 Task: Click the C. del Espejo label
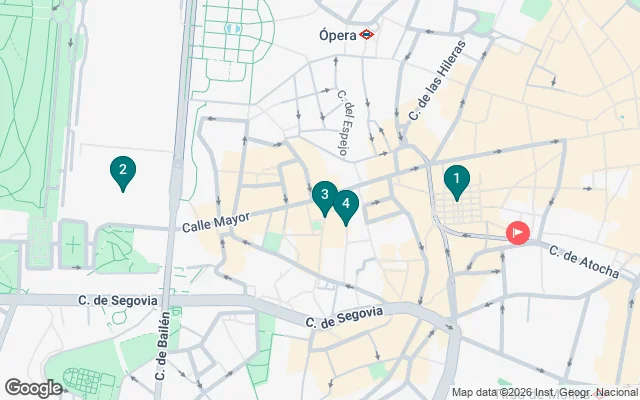(345, 122)
